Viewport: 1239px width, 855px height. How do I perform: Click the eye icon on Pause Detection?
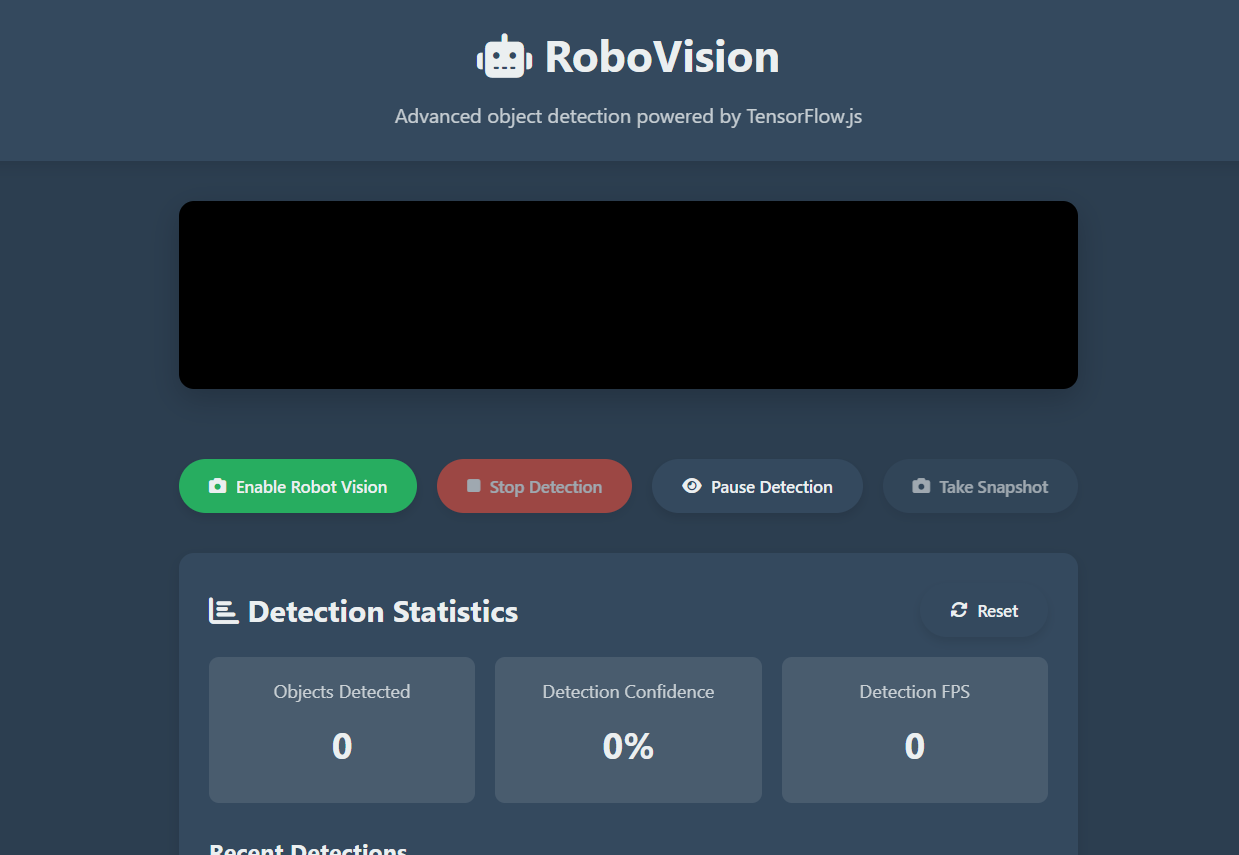pos(691,486)
